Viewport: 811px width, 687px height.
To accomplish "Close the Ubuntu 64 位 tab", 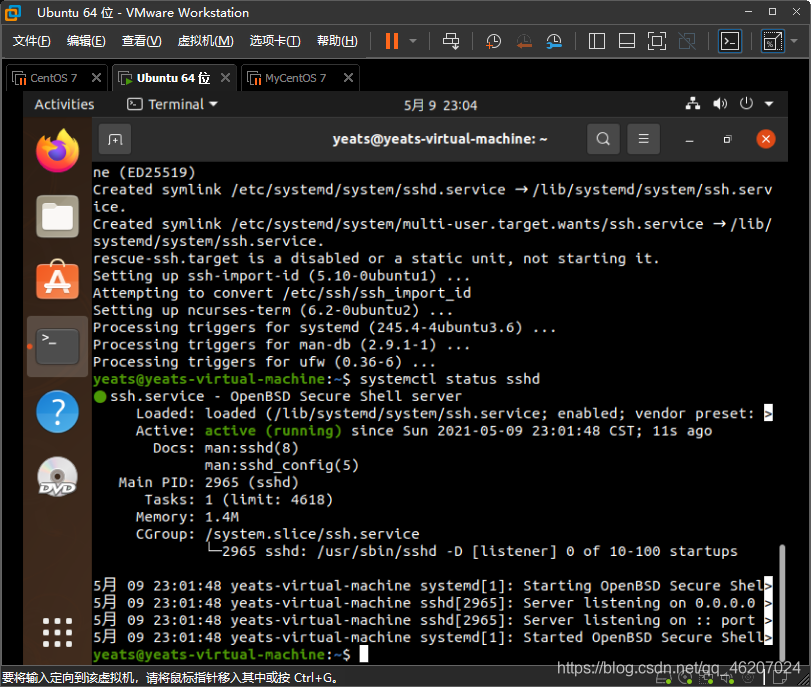I will pos(226,78).
